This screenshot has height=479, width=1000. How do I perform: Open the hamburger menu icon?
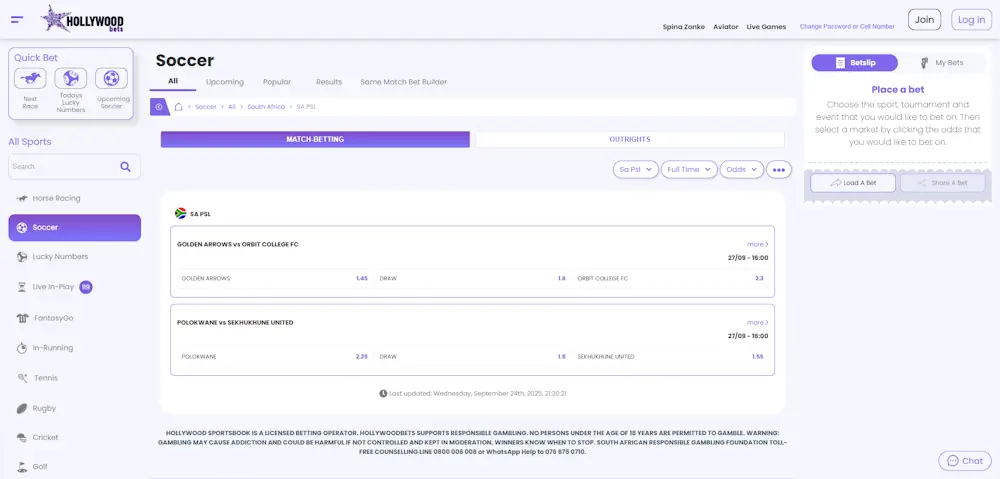click(17, 19)
